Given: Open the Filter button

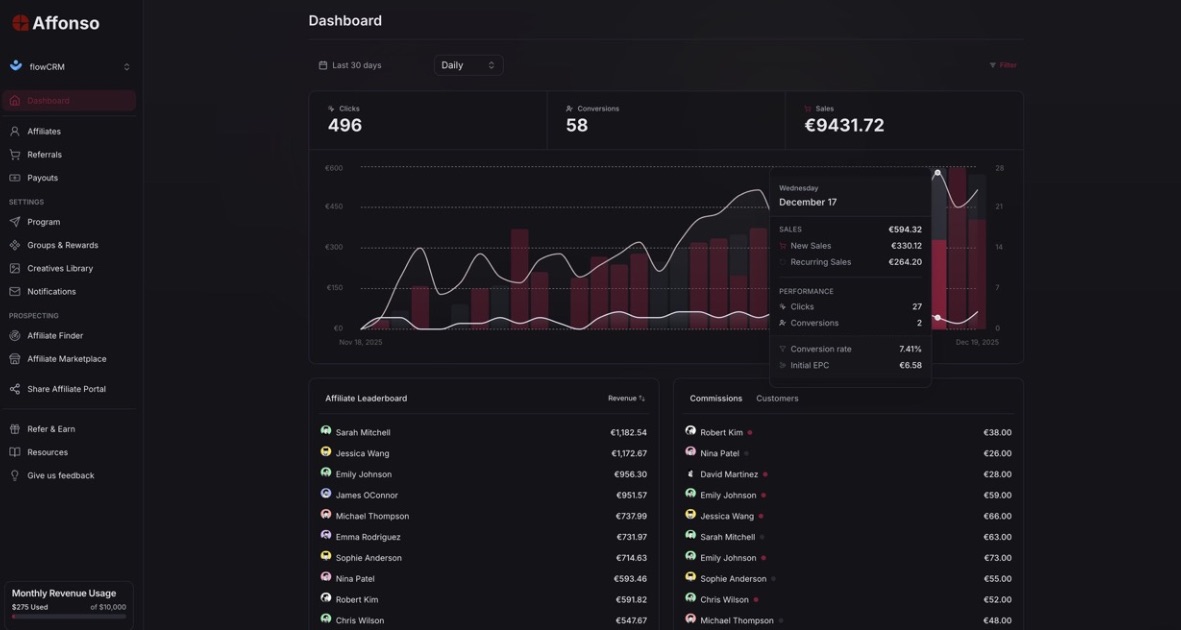Looking at the screenshot, I should click(1003, 65).
